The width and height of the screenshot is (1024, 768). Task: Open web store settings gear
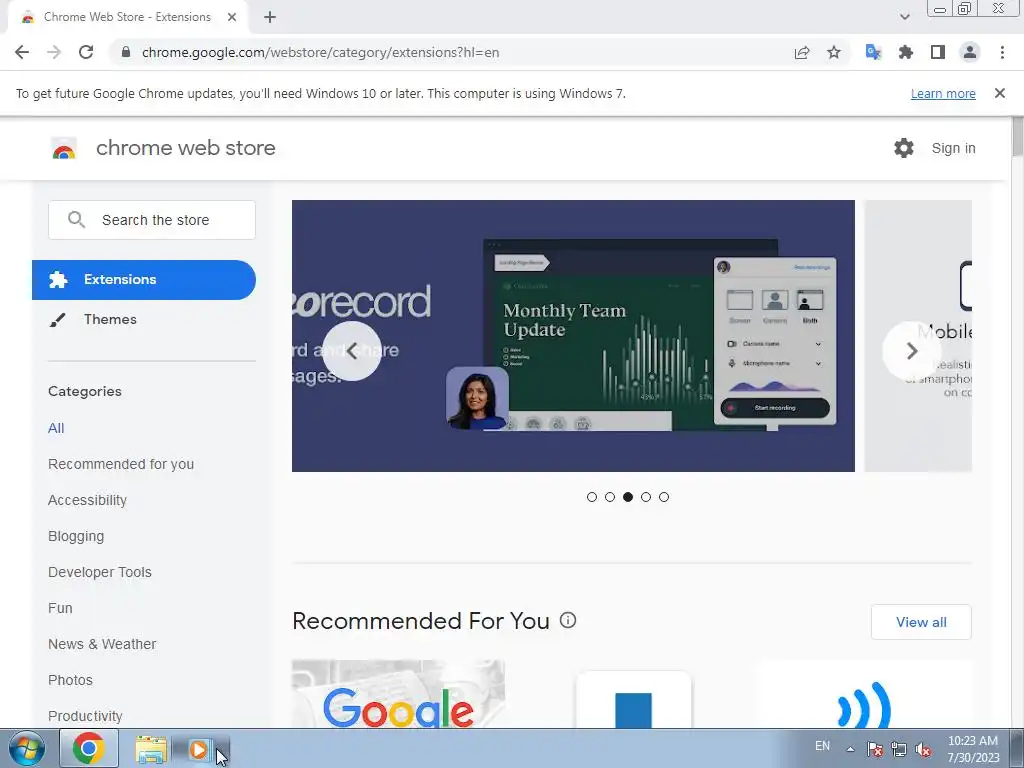[x=904, y=148]
